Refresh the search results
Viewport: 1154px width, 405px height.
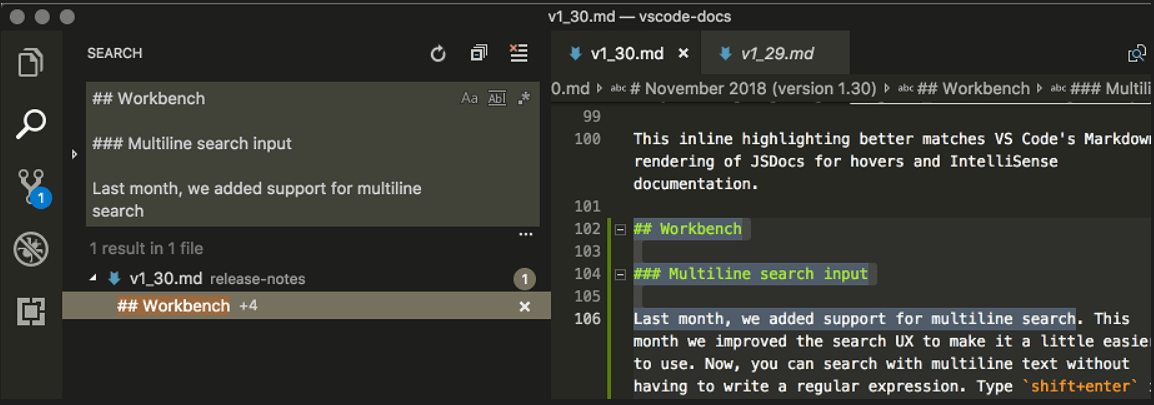438,53
